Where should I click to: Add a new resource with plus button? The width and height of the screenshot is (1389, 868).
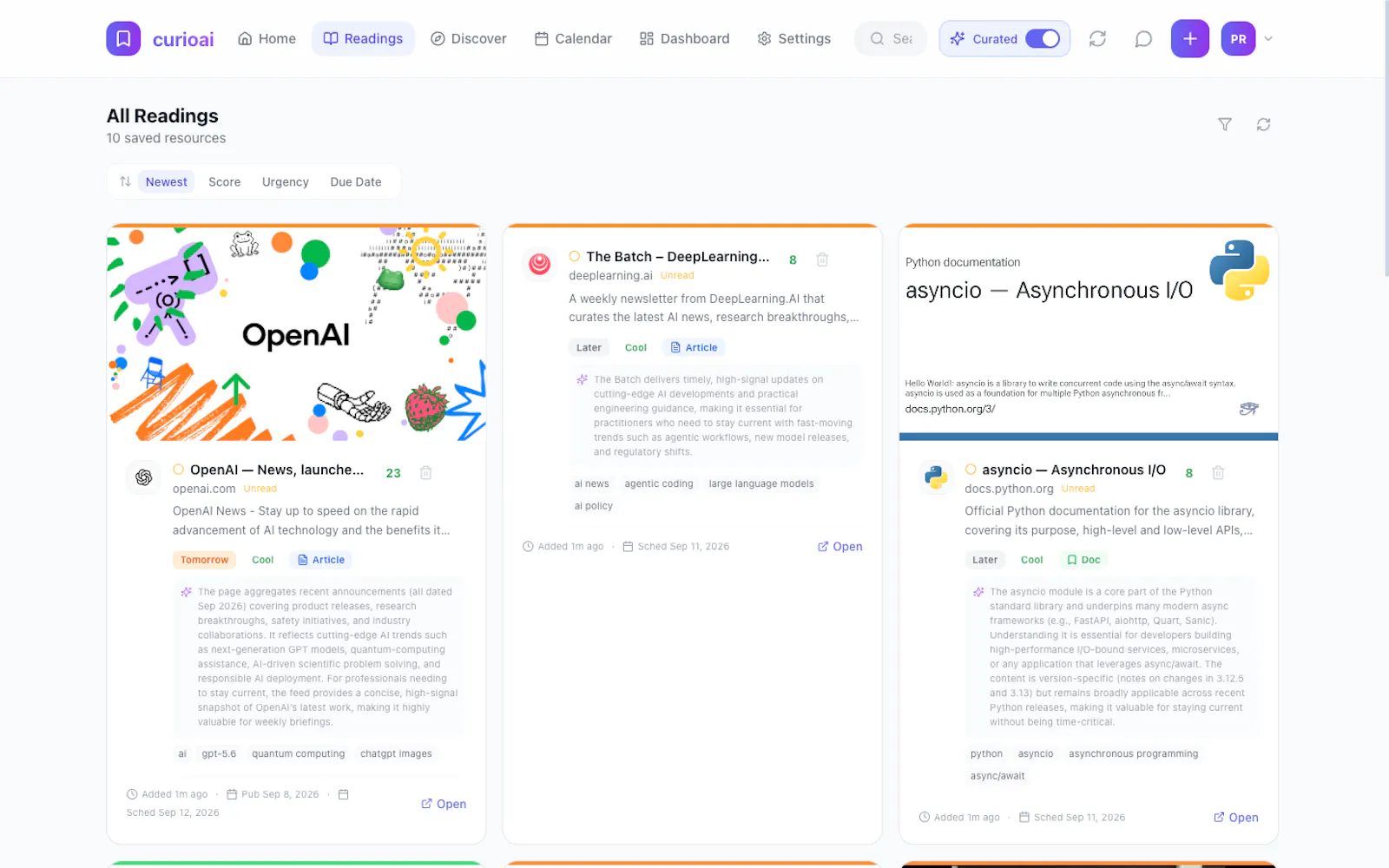click(1189, 38)
